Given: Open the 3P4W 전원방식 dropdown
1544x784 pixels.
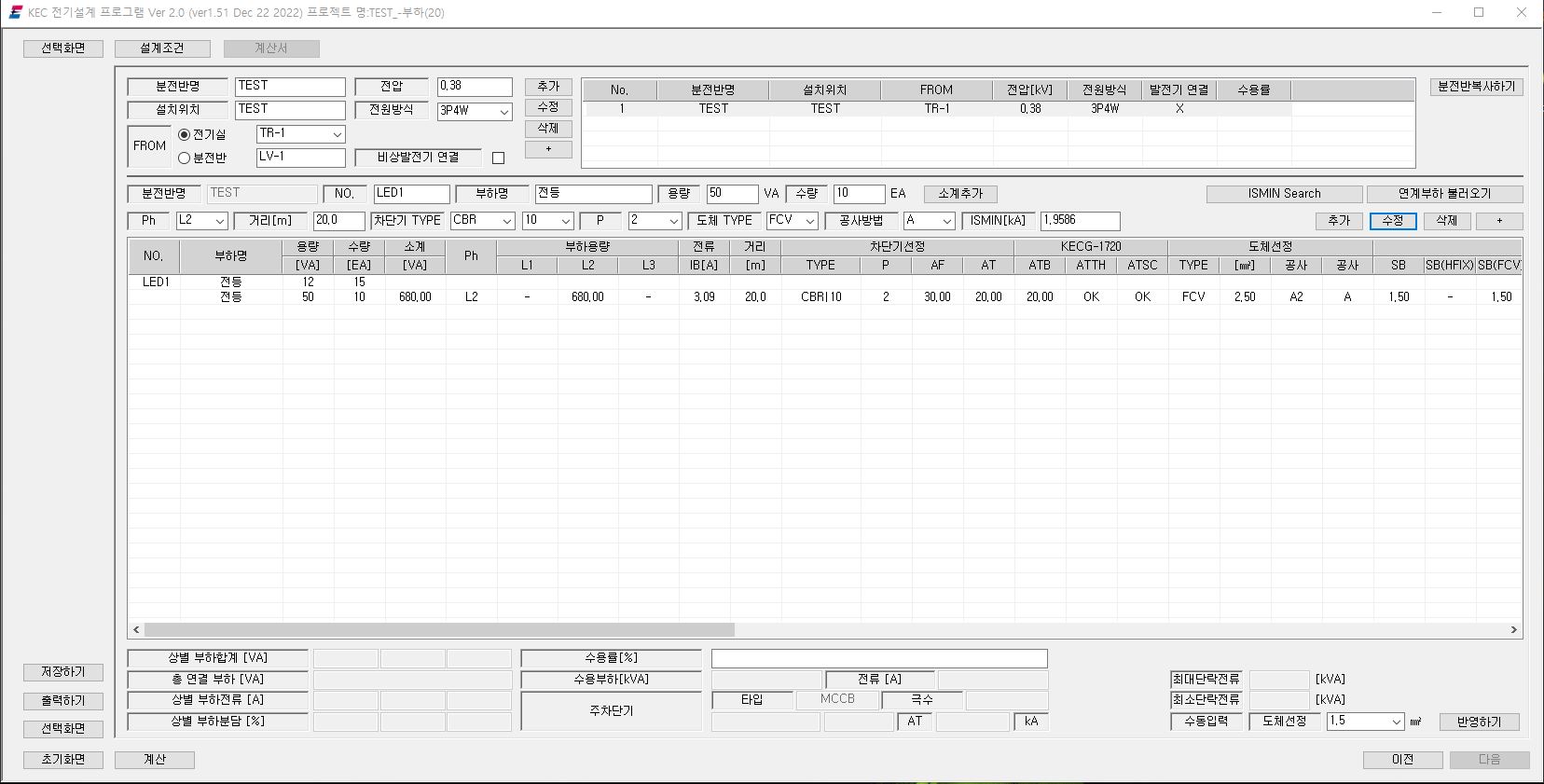Looking at the screenshot, I should 504,111.
